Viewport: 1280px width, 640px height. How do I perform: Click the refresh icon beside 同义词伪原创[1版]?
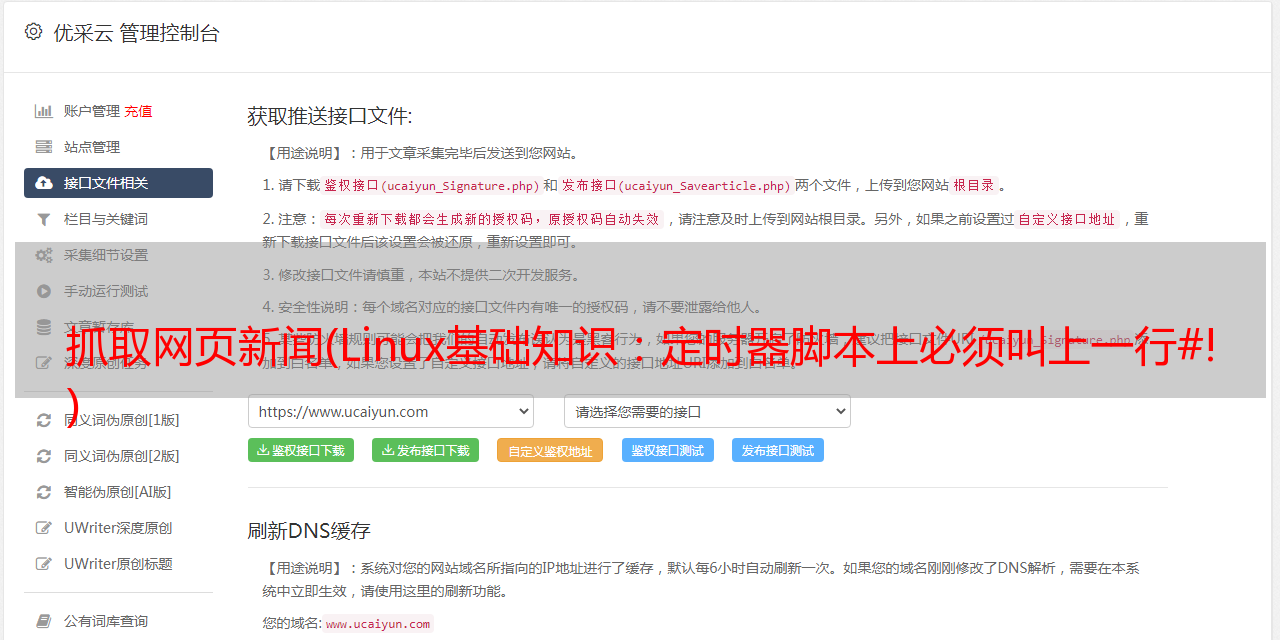click(44, 420)
